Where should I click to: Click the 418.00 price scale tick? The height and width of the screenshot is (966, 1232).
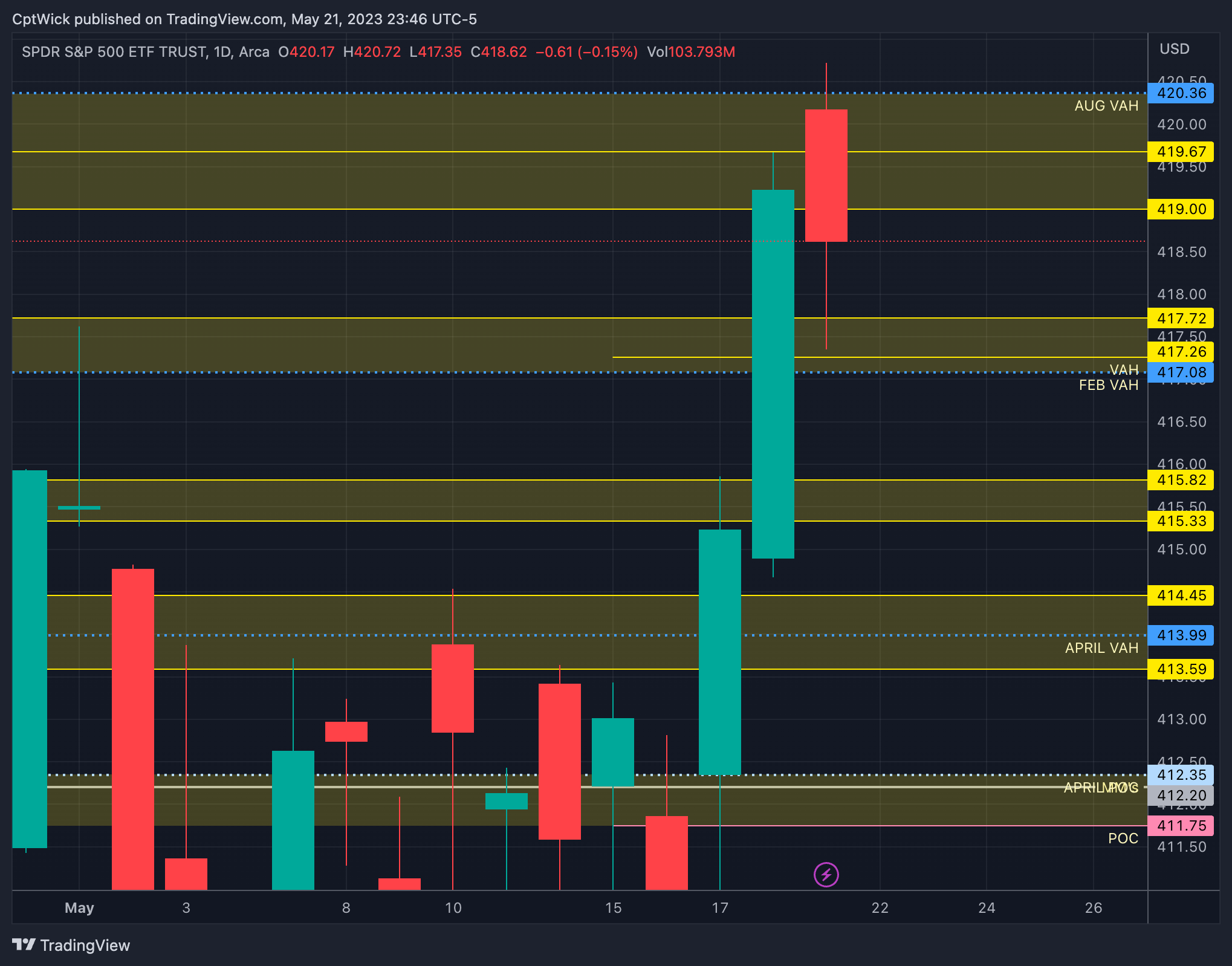click(1181, 294)
